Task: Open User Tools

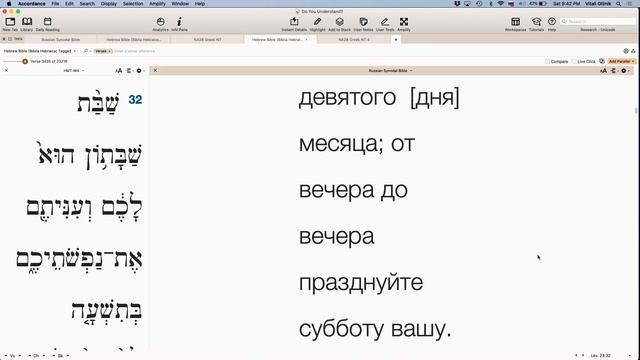Action: click(x=385, y=24)
